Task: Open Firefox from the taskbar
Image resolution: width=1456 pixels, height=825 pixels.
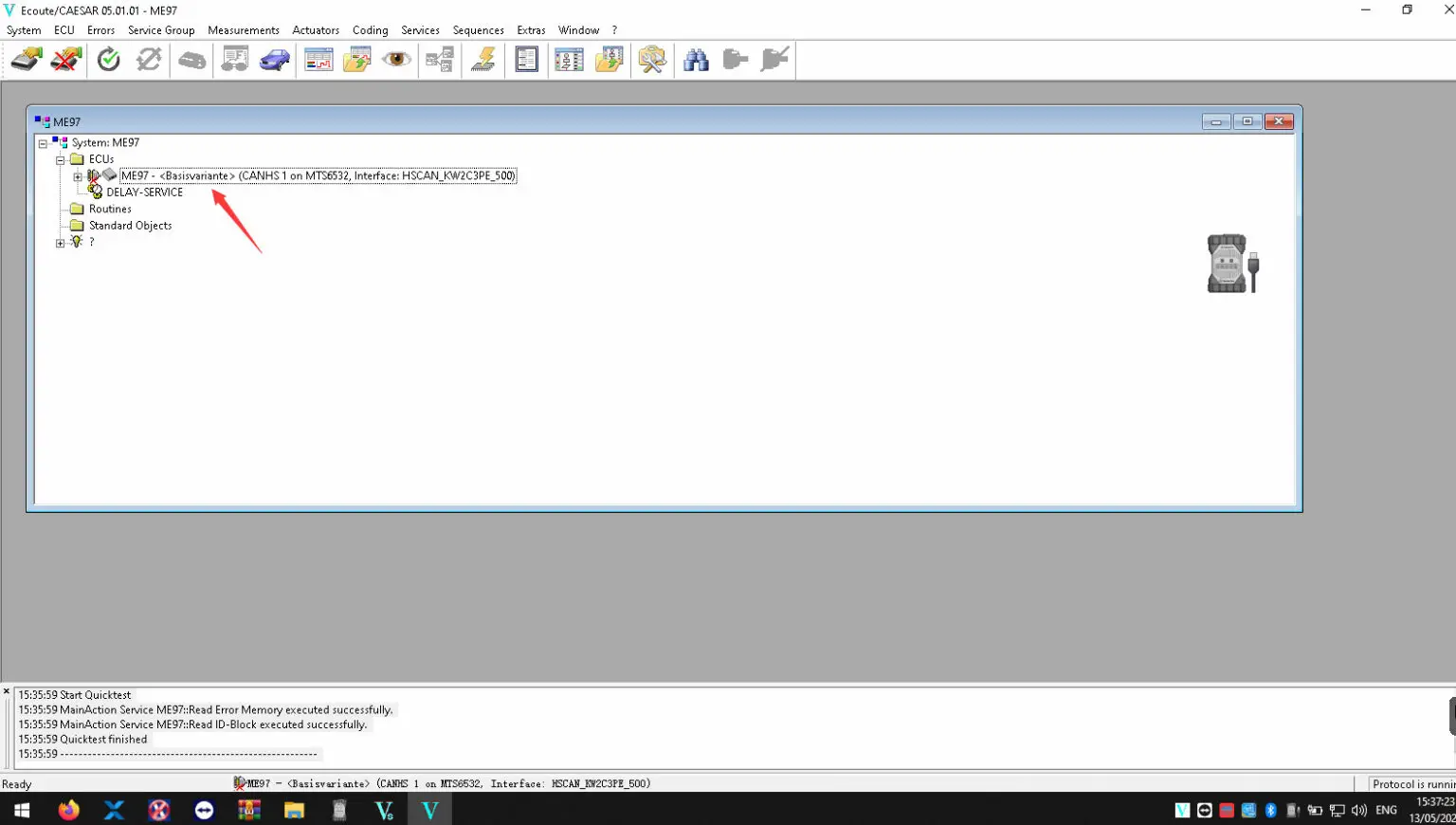Action: click(x=68, y=810)
